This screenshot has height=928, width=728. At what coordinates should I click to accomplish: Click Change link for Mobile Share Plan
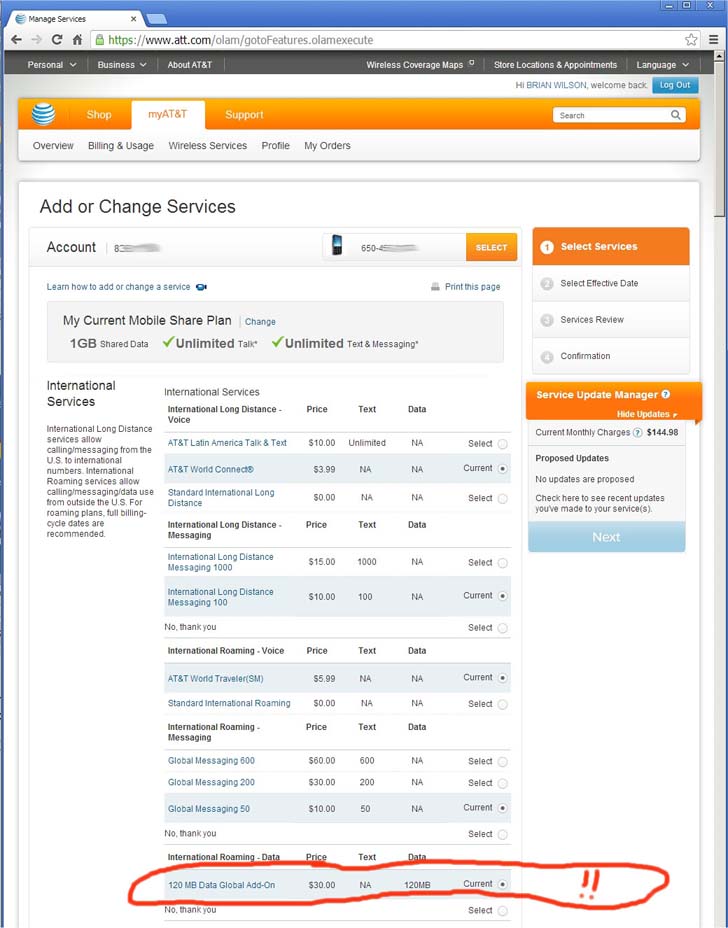[260, 322]
